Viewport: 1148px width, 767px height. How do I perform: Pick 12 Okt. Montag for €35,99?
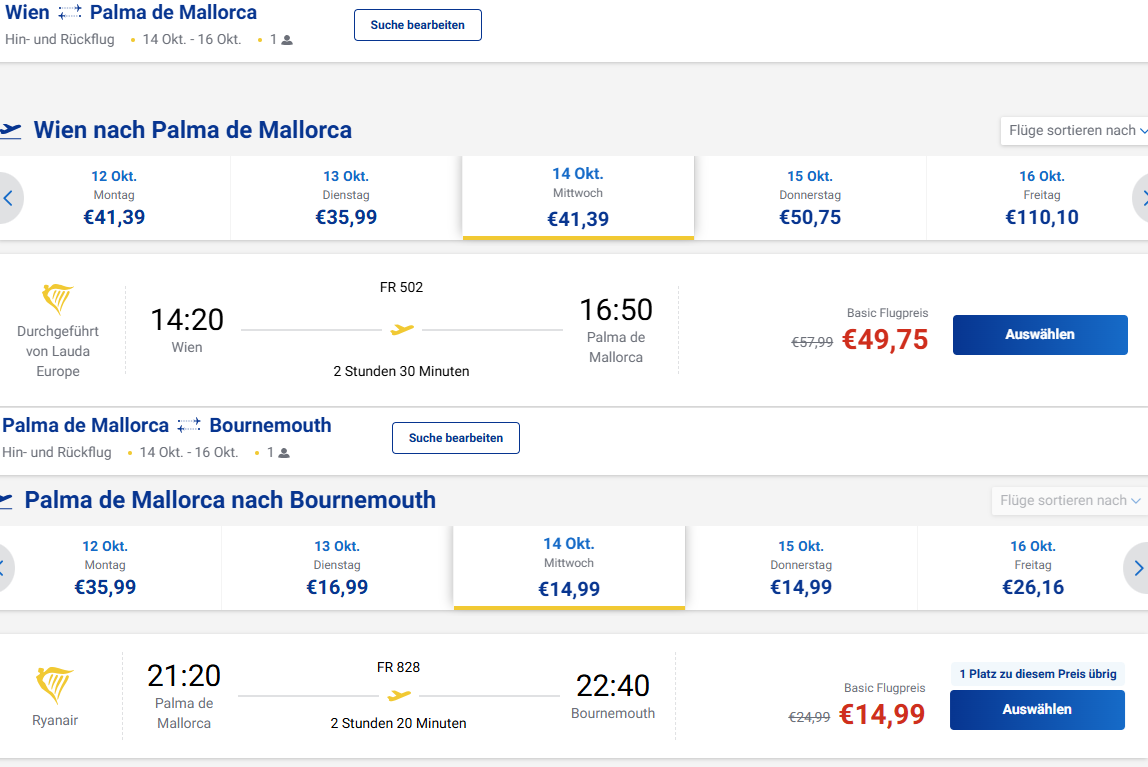[105, 568]
